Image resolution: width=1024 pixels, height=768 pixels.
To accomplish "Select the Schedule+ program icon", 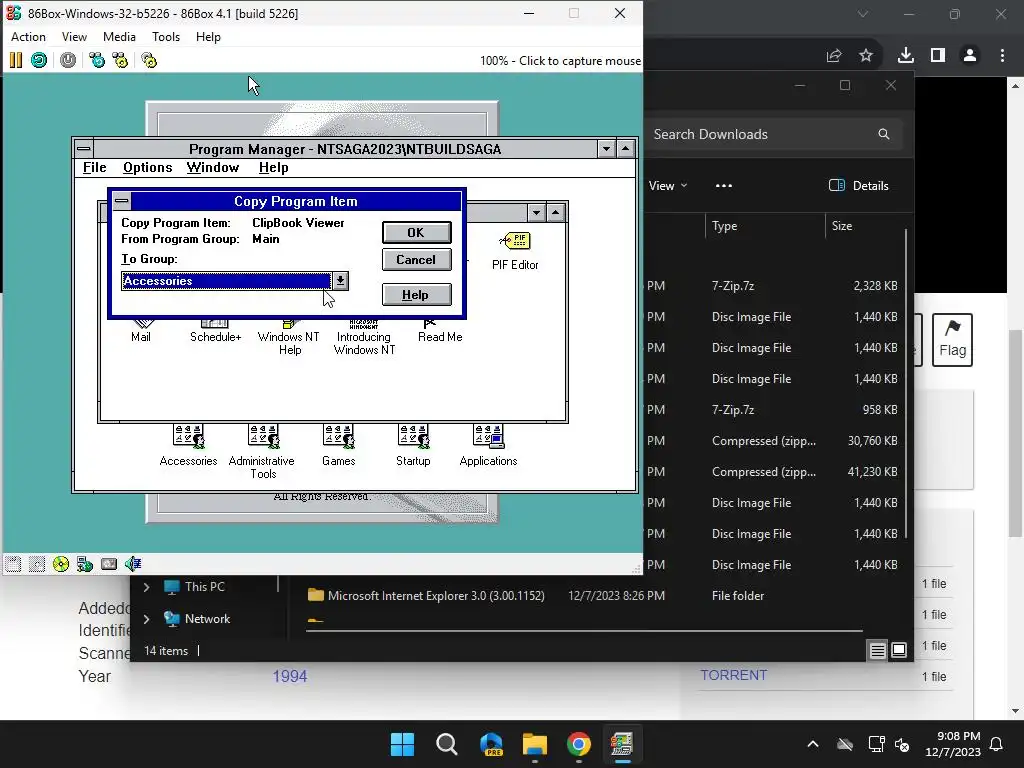I will [x=216, y=332].
